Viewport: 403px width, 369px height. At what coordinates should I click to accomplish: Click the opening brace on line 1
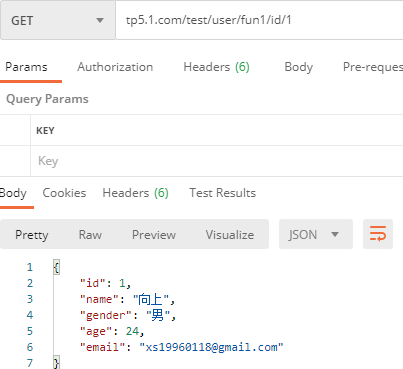pyautogui.click(x=56, y=267)
